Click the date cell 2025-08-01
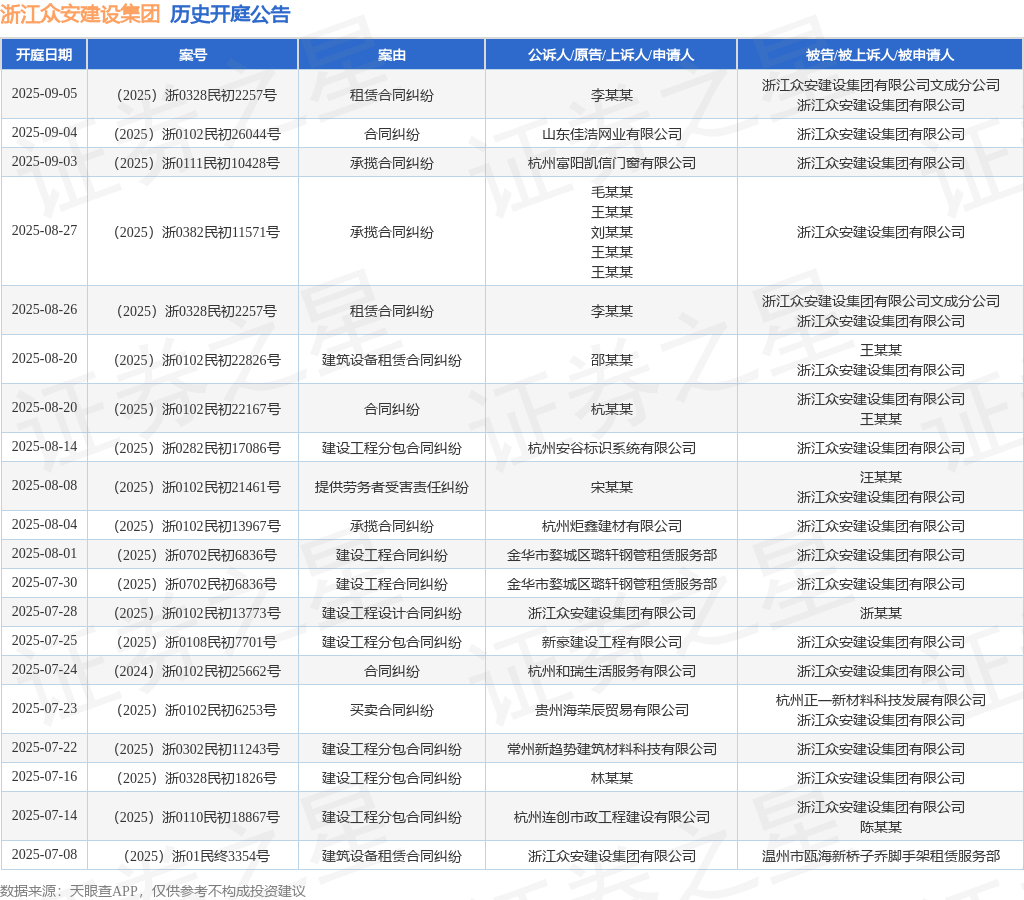This screenshot has height=900, width=1024. (44, 553)
